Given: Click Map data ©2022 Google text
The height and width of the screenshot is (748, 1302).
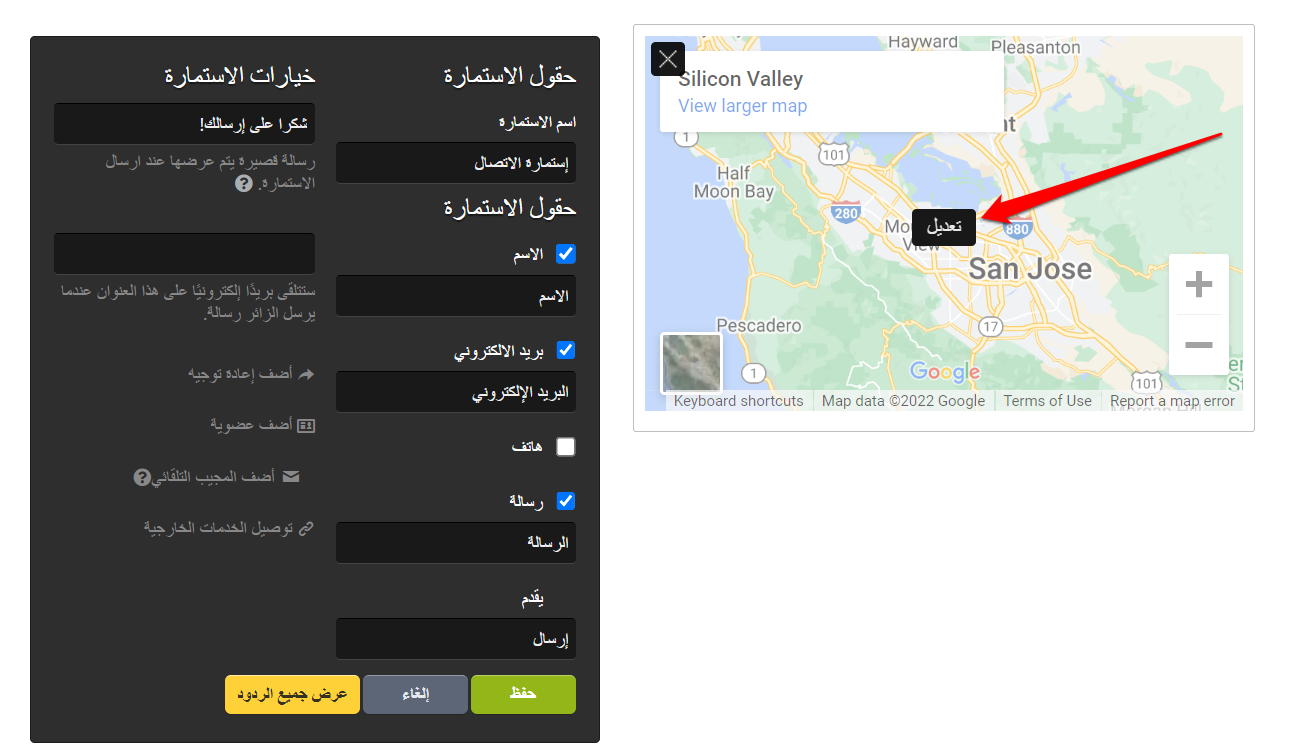Looking at the screenshot, I should click(903, 401).
